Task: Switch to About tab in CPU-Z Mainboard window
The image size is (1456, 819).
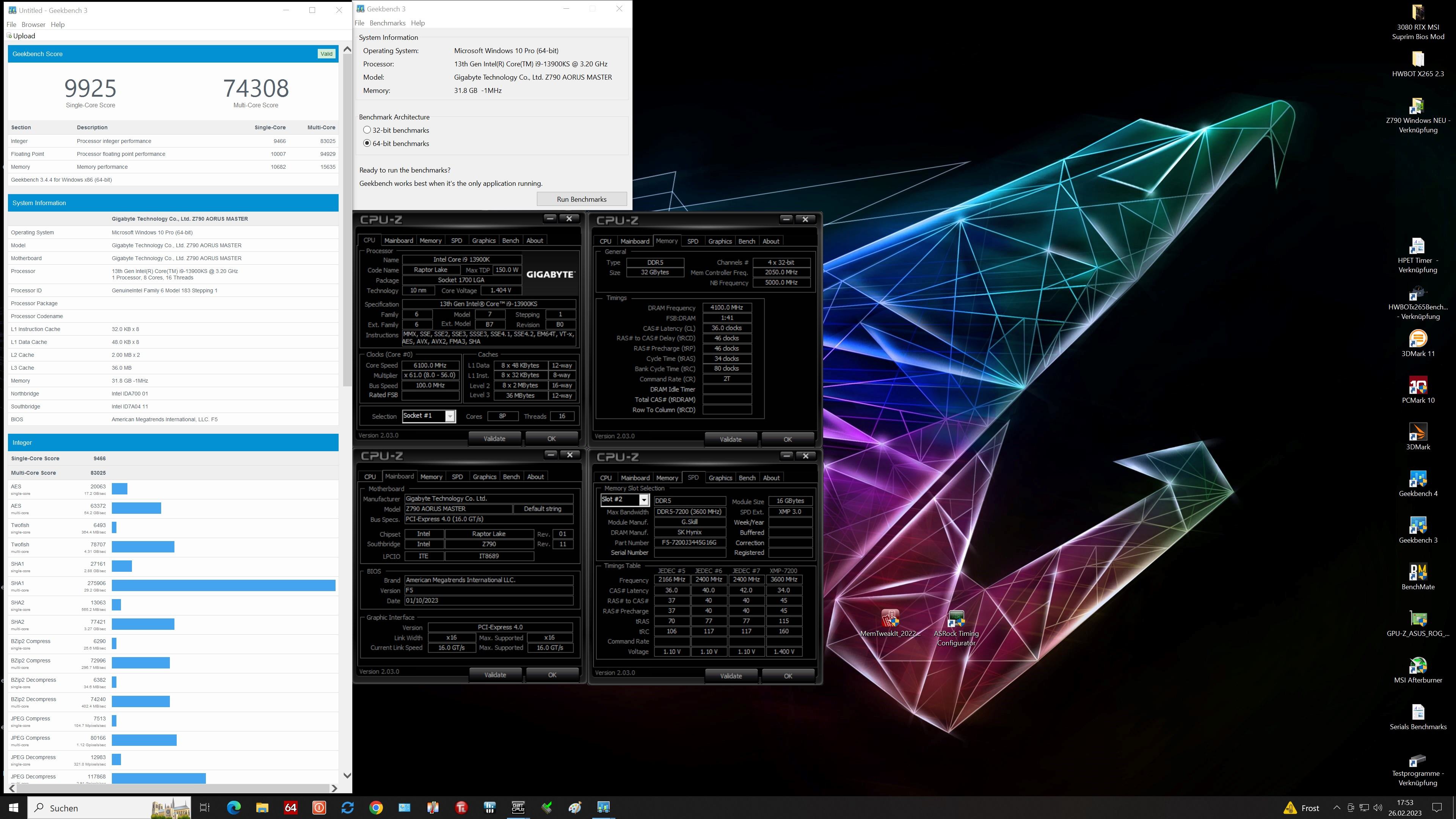Action: (x=535, y=477)
